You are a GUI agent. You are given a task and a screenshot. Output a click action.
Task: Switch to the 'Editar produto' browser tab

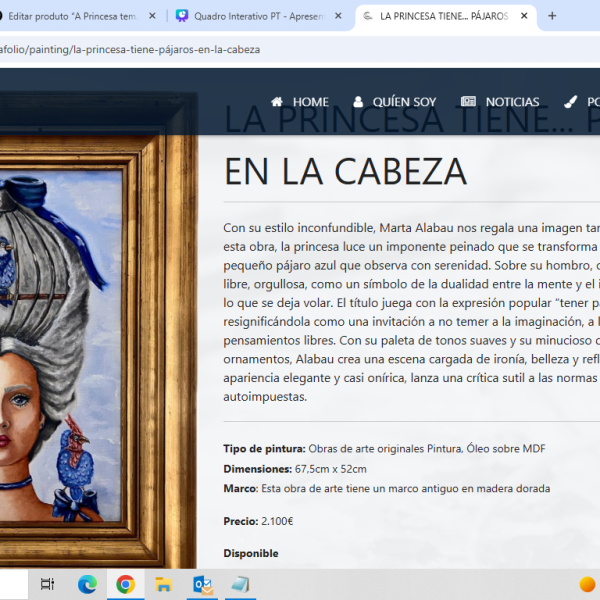coord(73,16)
